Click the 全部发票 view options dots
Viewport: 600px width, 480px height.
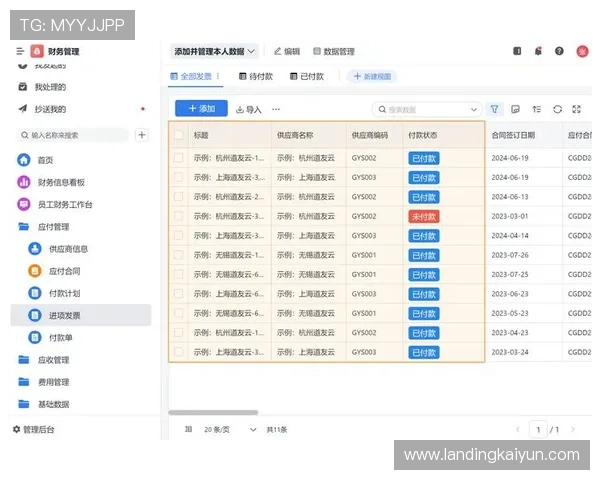(218, 76)
